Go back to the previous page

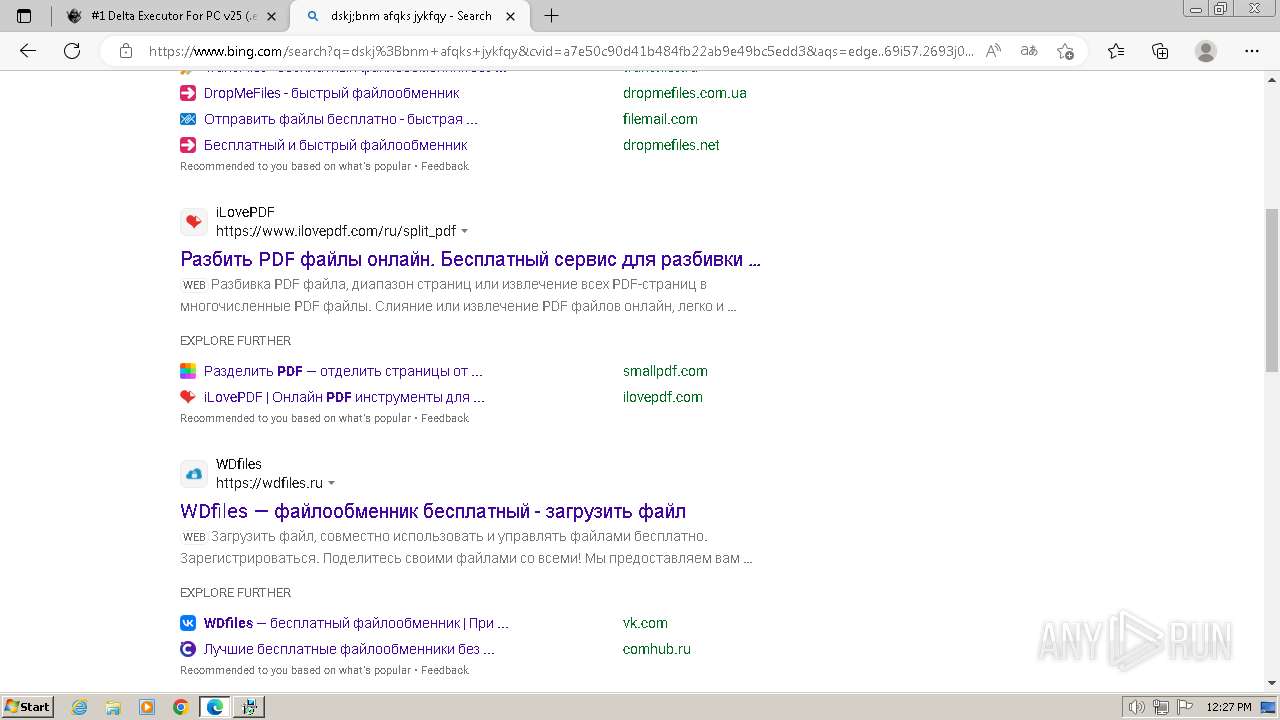[x=28, y=51]
